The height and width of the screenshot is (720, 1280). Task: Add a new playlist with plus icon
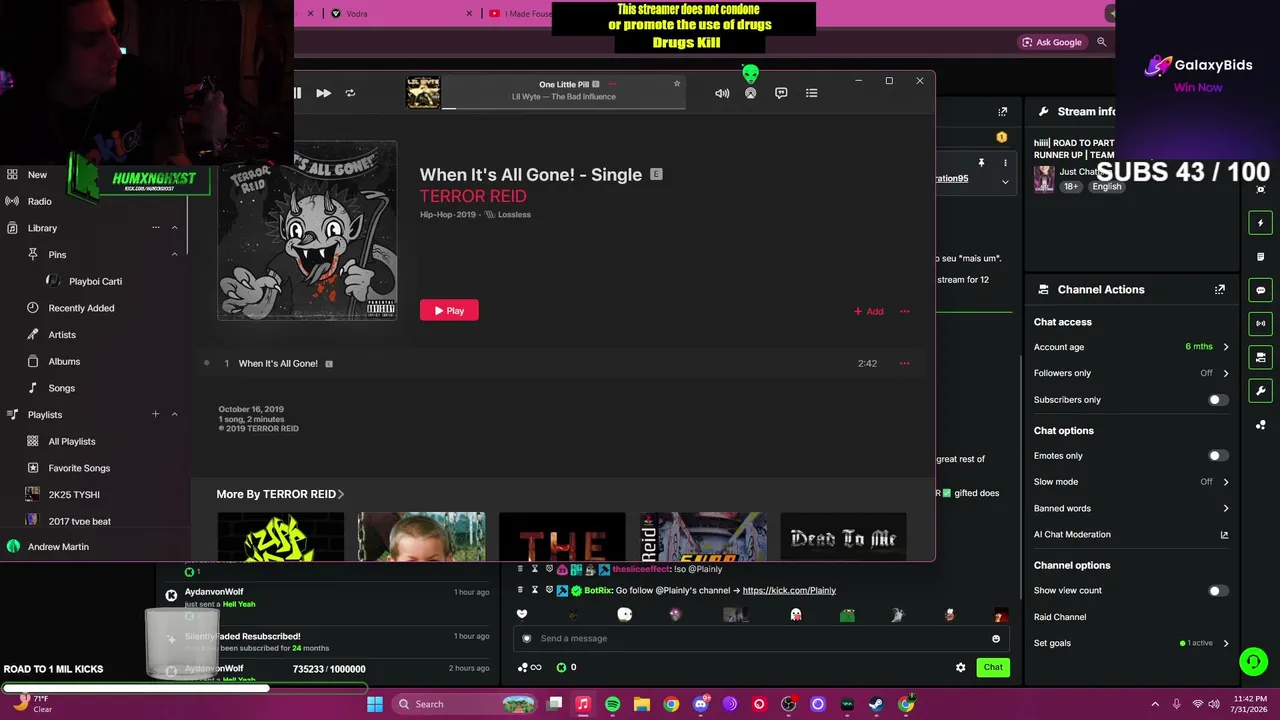[155, 414]
